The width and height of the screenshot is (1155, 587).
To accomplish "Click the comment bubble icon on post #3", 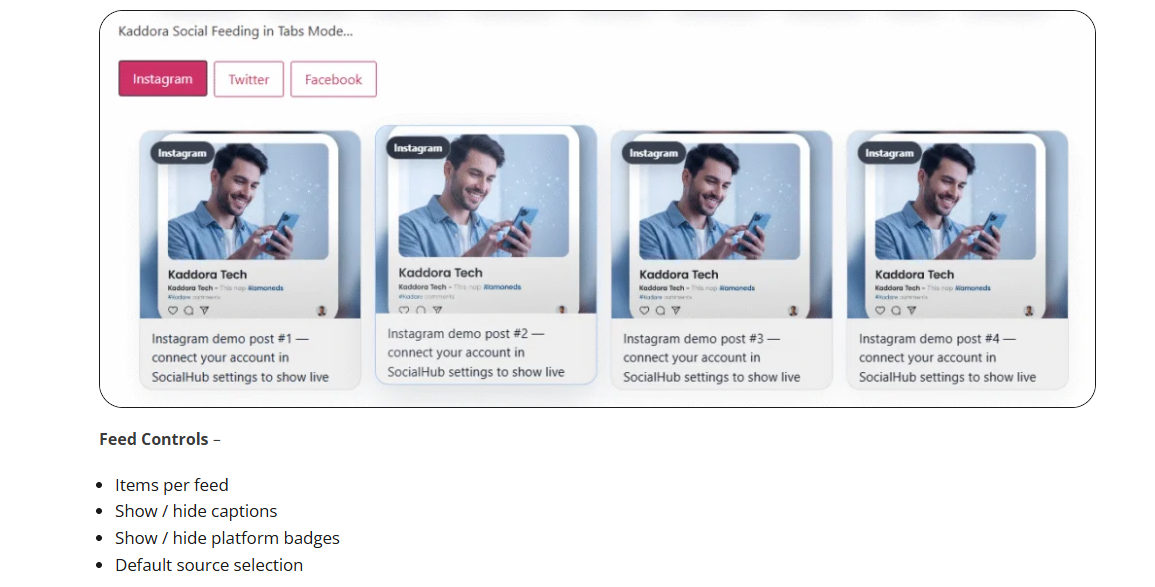I will click(x=660, y=311).
